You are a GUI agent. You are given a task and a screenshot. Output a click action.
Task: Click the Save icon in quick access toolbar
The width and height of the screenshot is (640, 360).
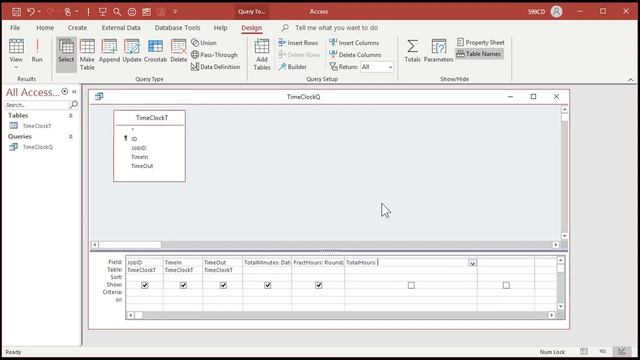(x=16, y=12)
